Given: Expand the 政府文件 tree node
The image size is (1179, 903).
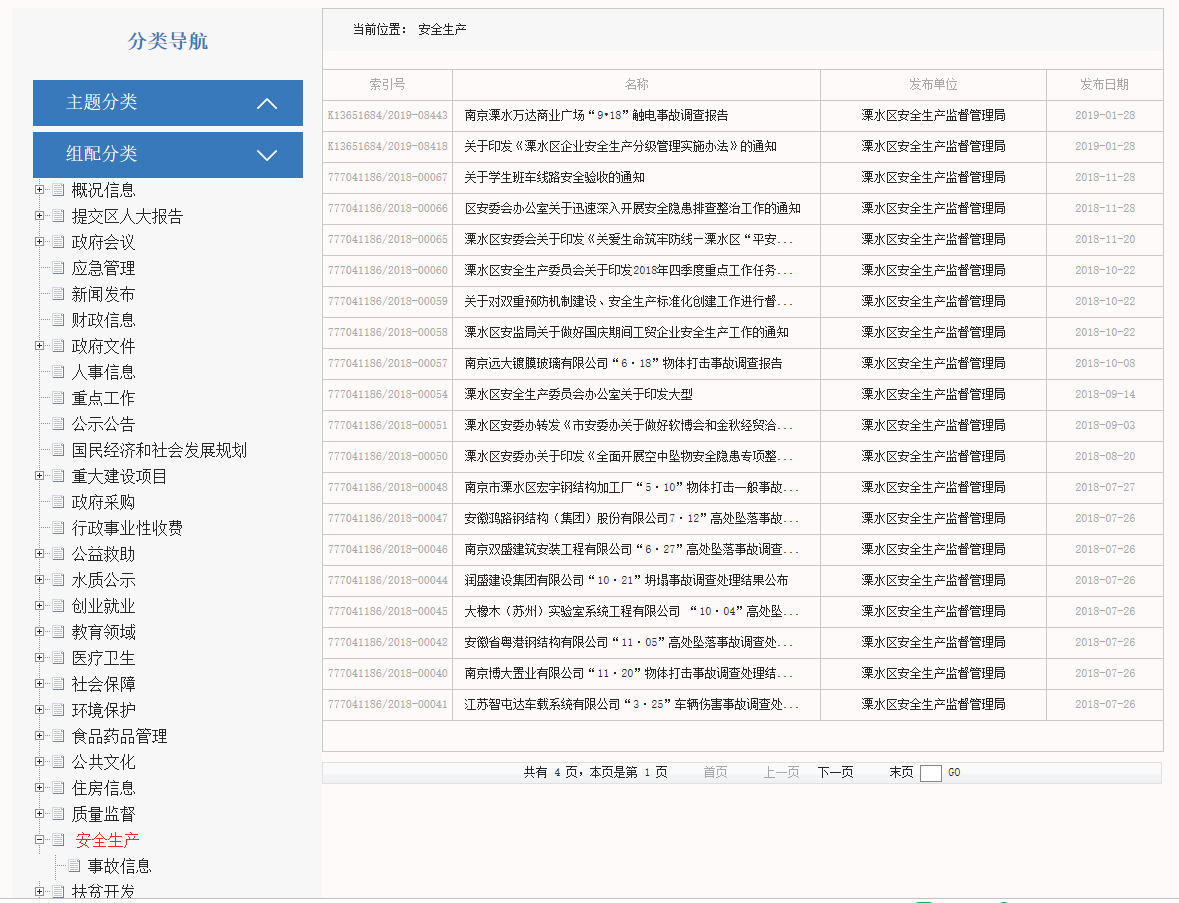Looking at the screenshot, I should 39,346.
